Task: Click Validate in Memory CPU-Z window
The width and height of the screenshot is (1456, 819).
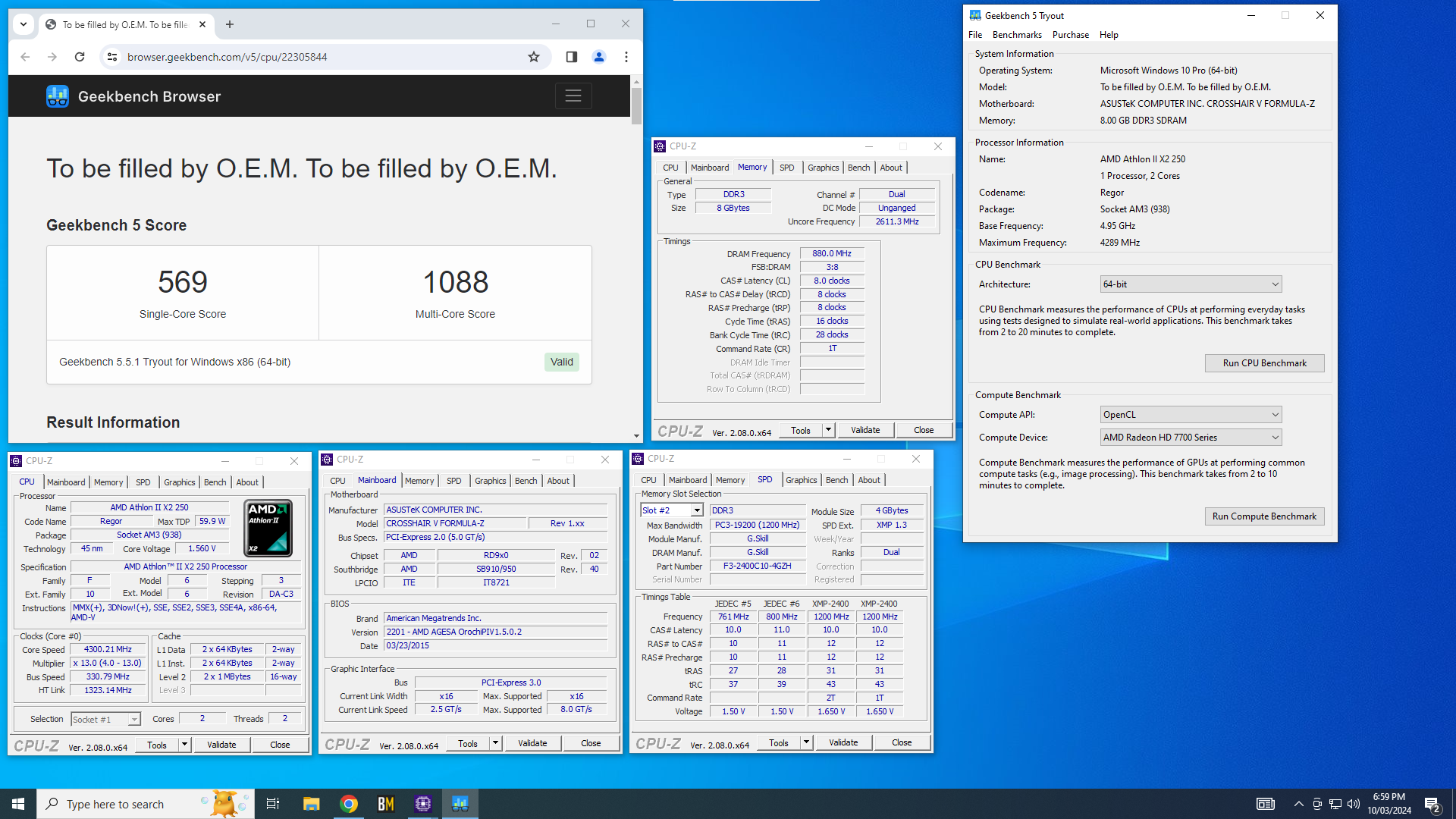Action: pyautogui.click(x=865, y=430)
